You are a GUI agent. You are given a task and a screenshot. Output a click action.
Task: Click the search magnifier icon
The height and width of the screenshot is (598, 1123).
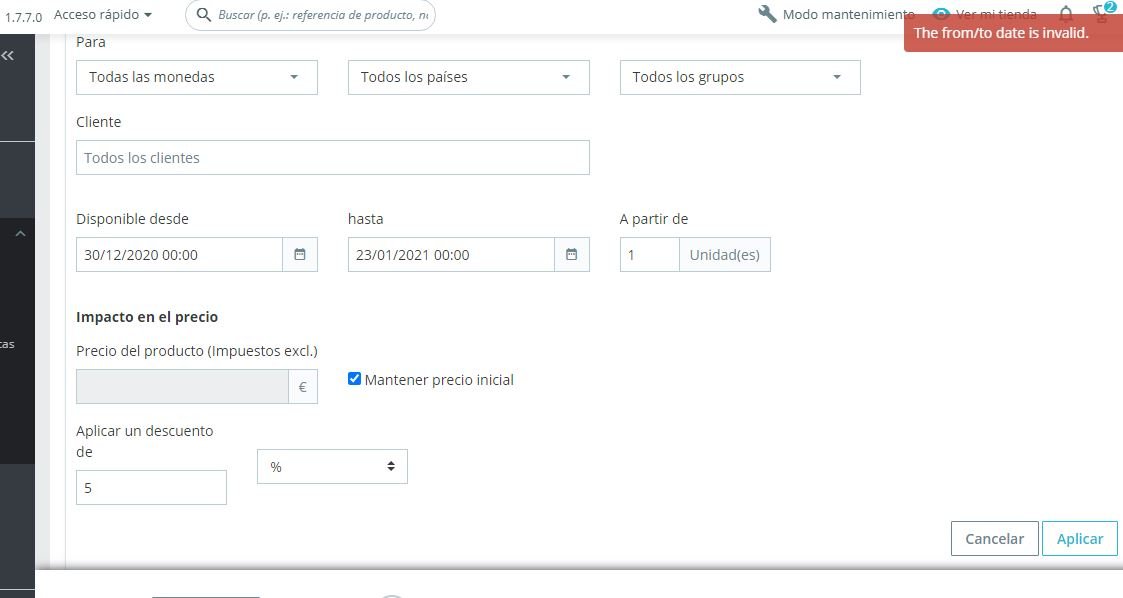[203, 14]
